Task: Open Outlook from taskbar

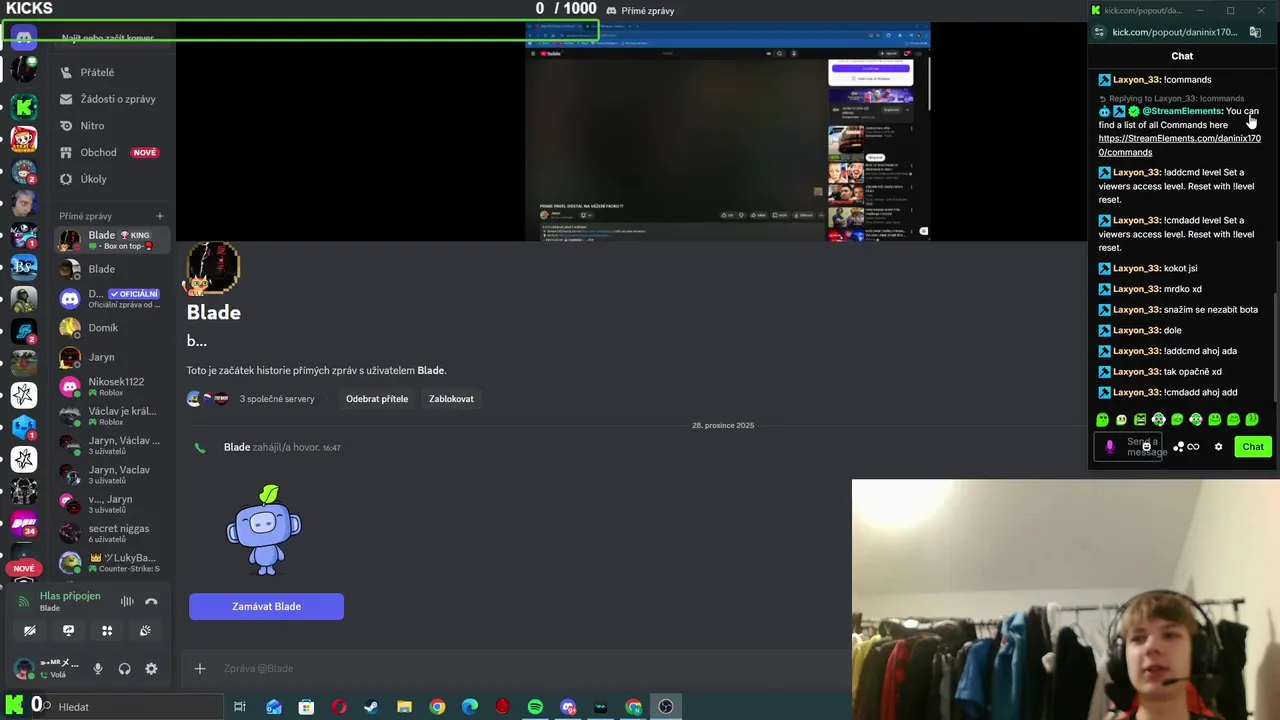Action: pyautogui.click(x=274, y=707)
